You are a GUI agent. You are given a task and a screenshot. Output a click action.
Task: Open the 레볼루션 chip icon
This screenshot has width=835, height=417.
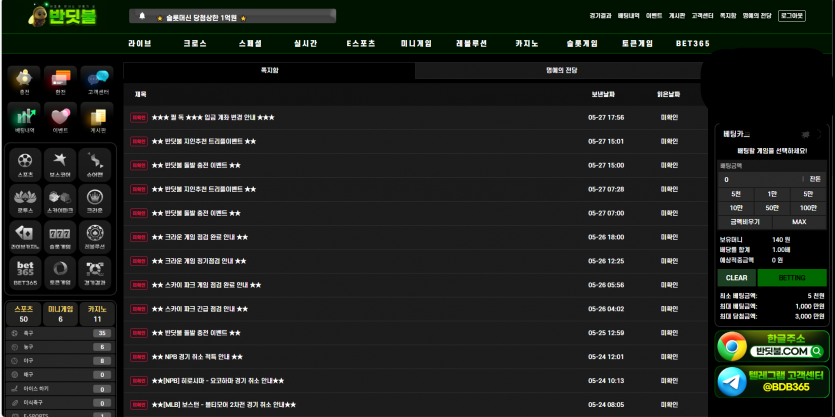tap(95, 236)
